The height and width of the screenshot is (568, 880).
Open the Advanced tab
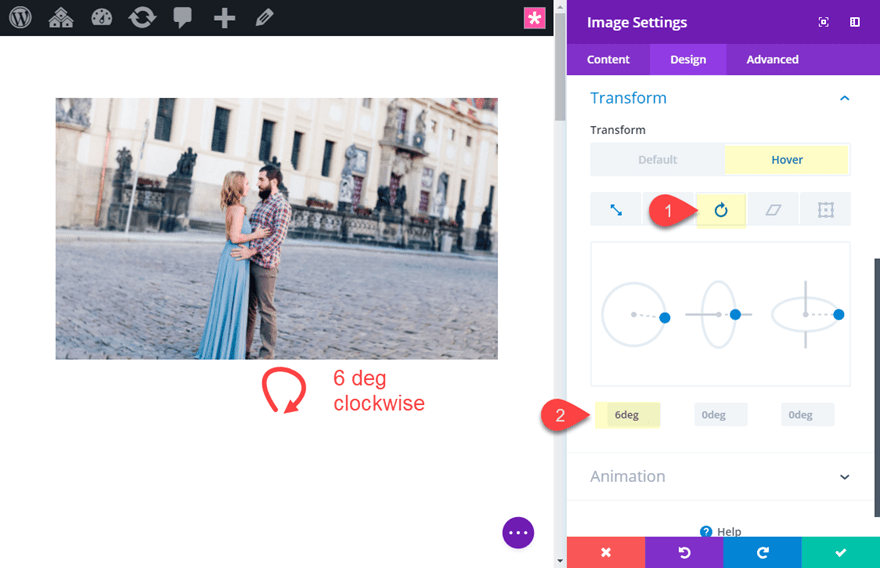pyautogui.click(x=772, y=60)
